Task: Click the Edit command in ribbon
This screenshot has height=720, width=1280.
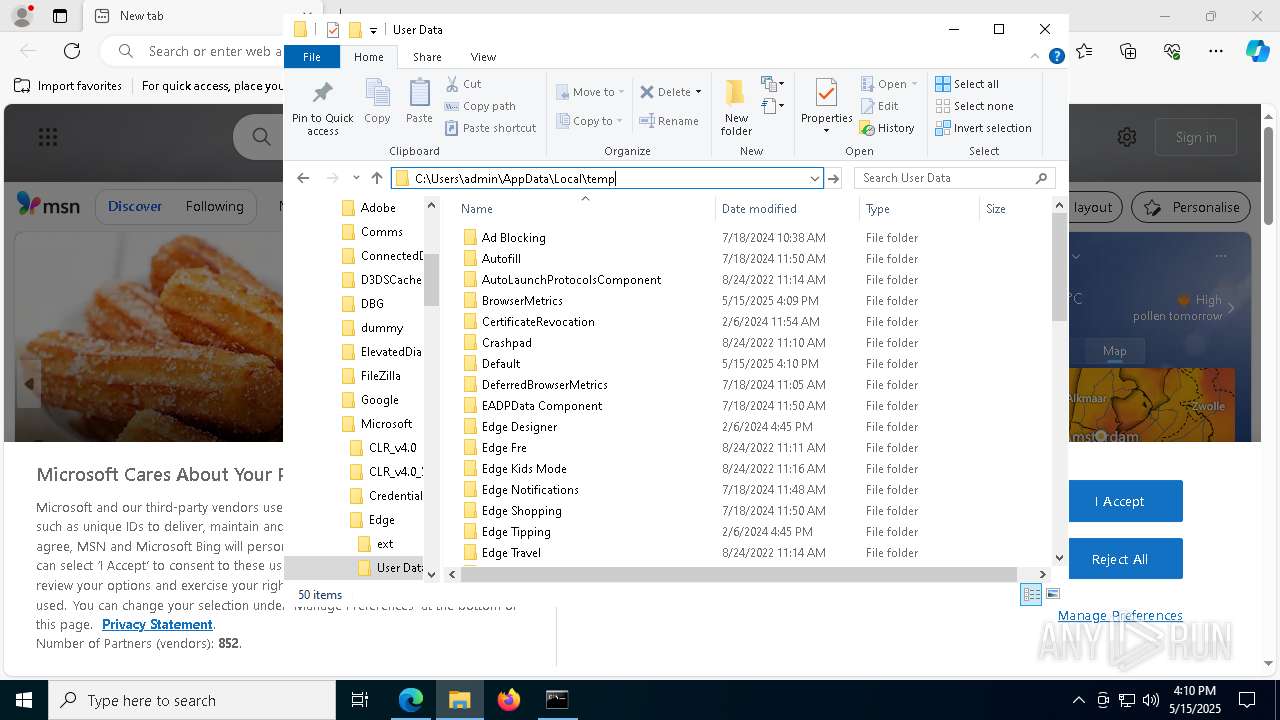Action: (879, 106)
